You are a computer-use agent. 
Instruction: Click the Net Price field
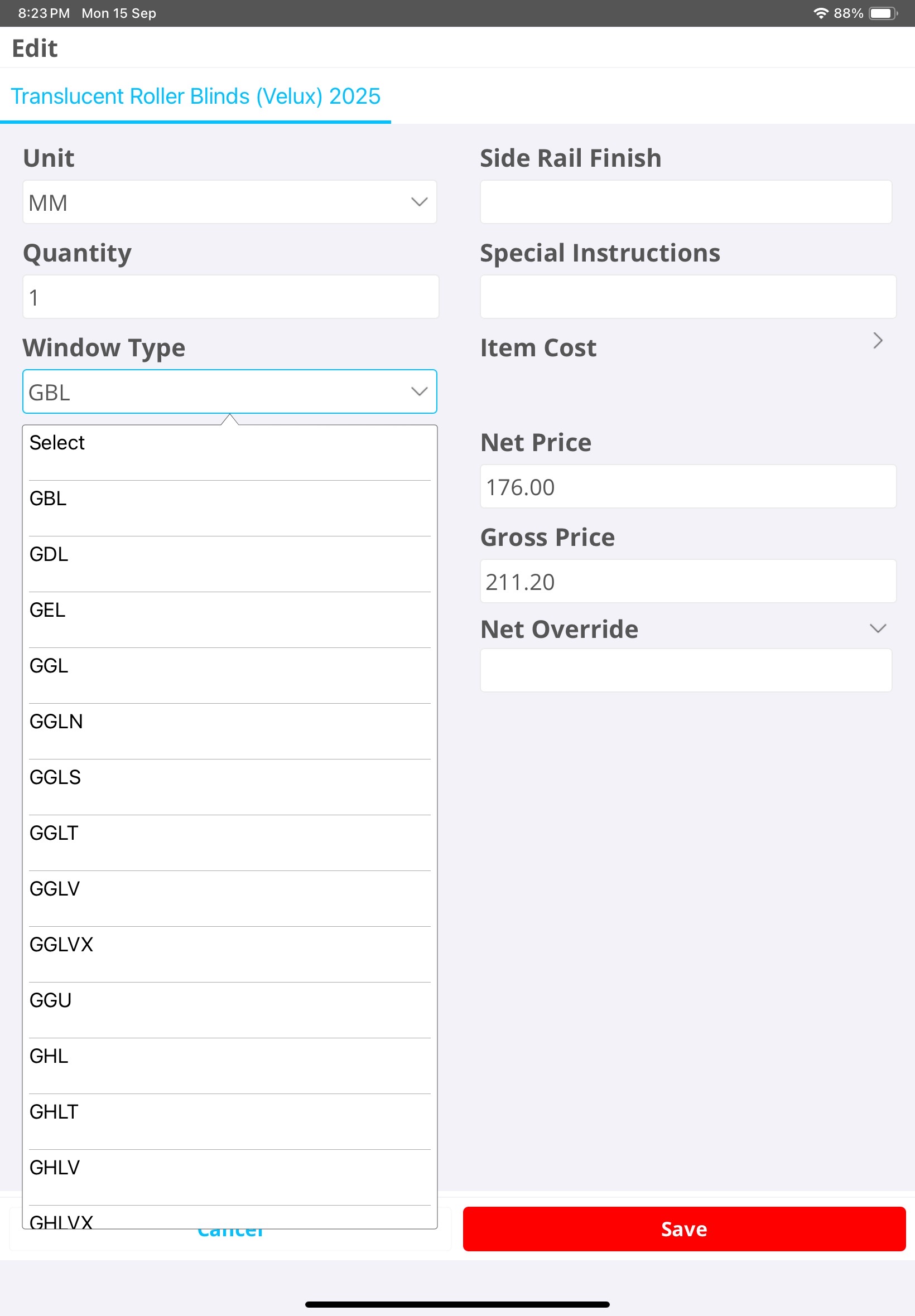[687, 487]
